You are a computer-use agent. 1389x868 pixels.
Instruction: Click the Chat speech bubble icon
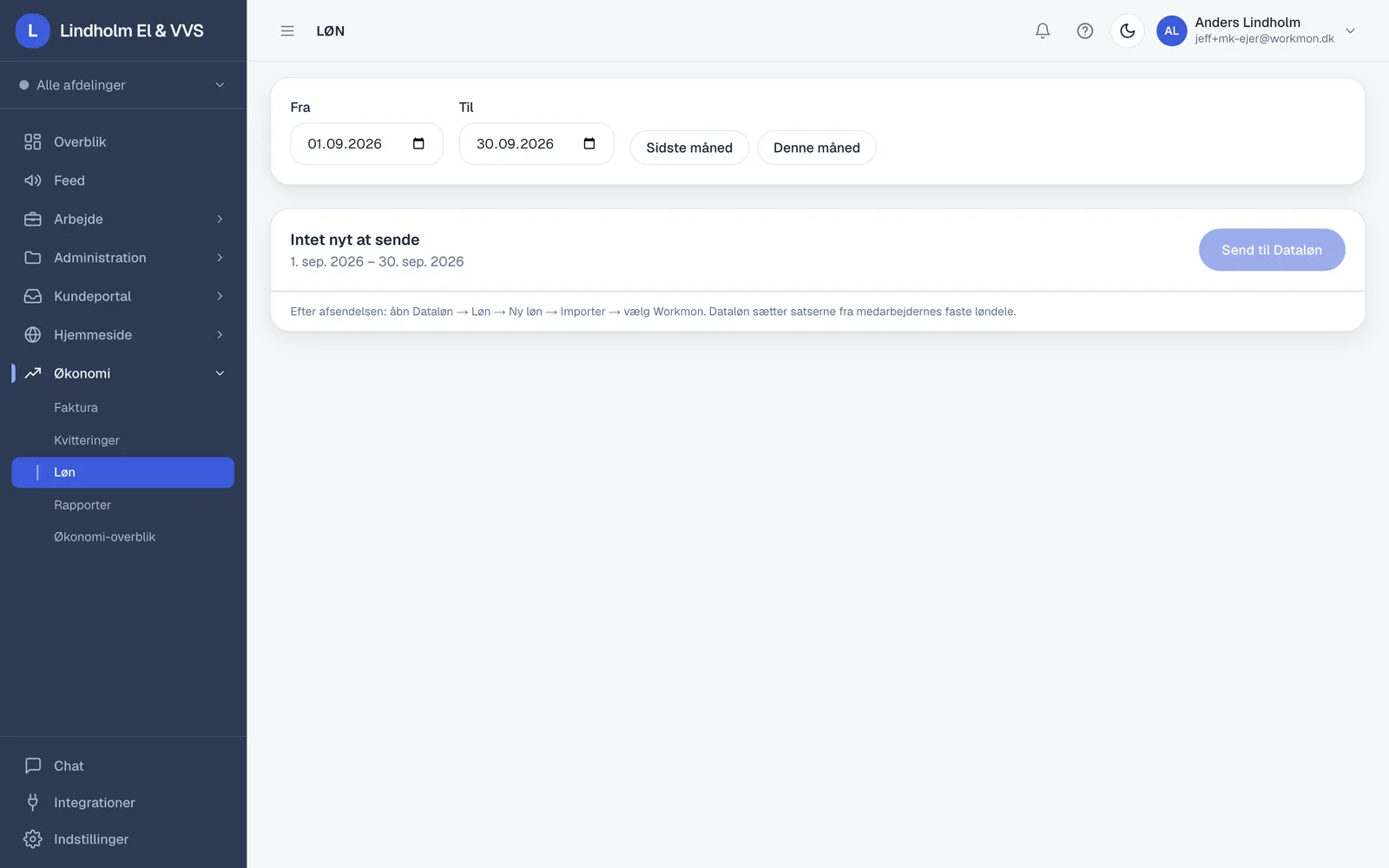(33, 766)
